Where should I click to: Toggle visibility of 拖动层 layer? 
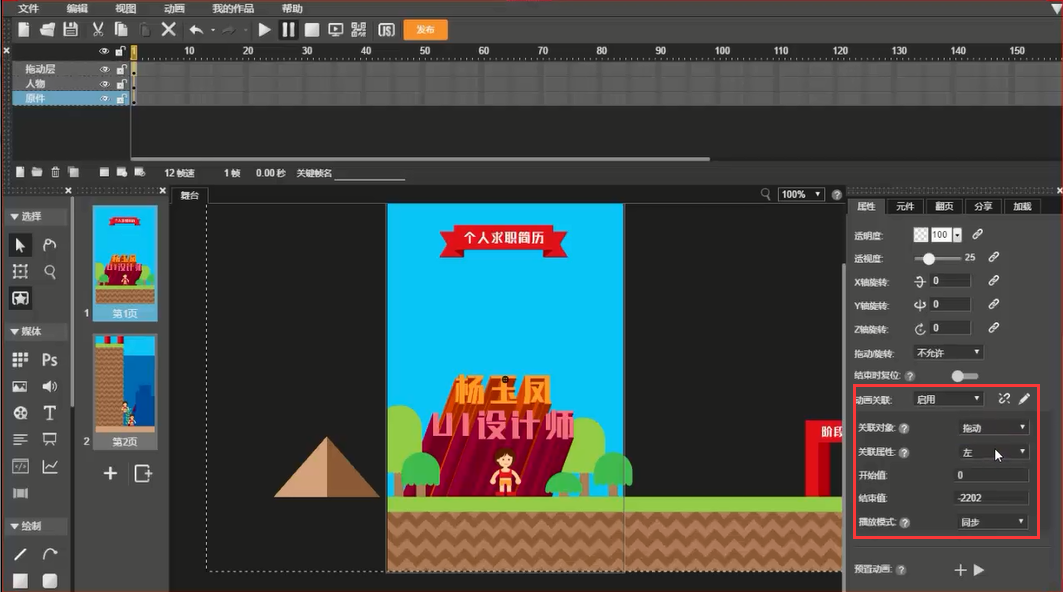[x=104, y=69]
